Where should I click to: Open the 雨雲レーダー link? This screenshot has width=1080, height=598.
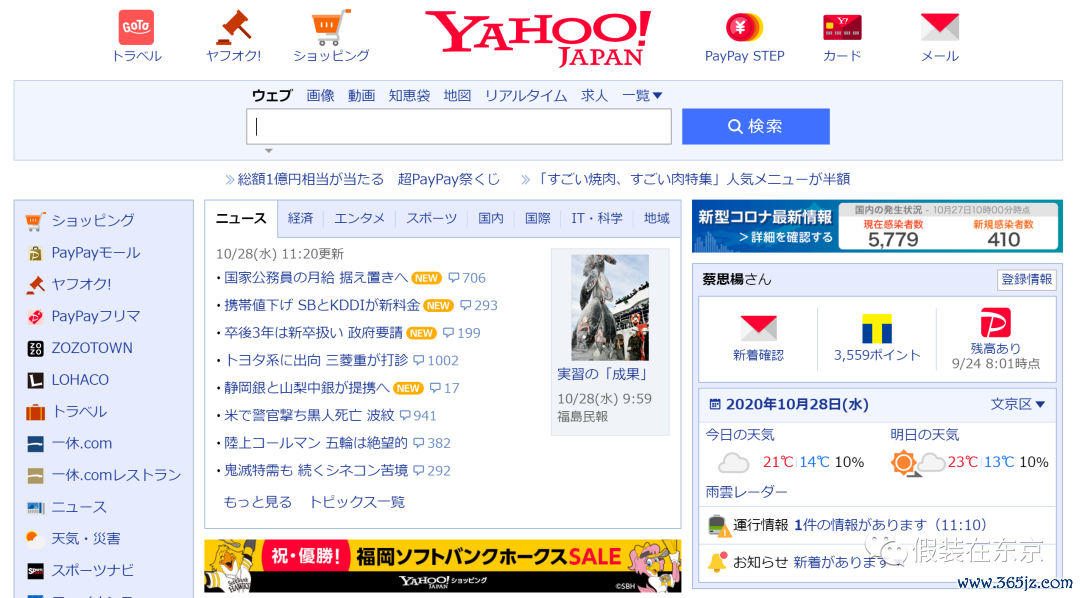tap(746, 492)
